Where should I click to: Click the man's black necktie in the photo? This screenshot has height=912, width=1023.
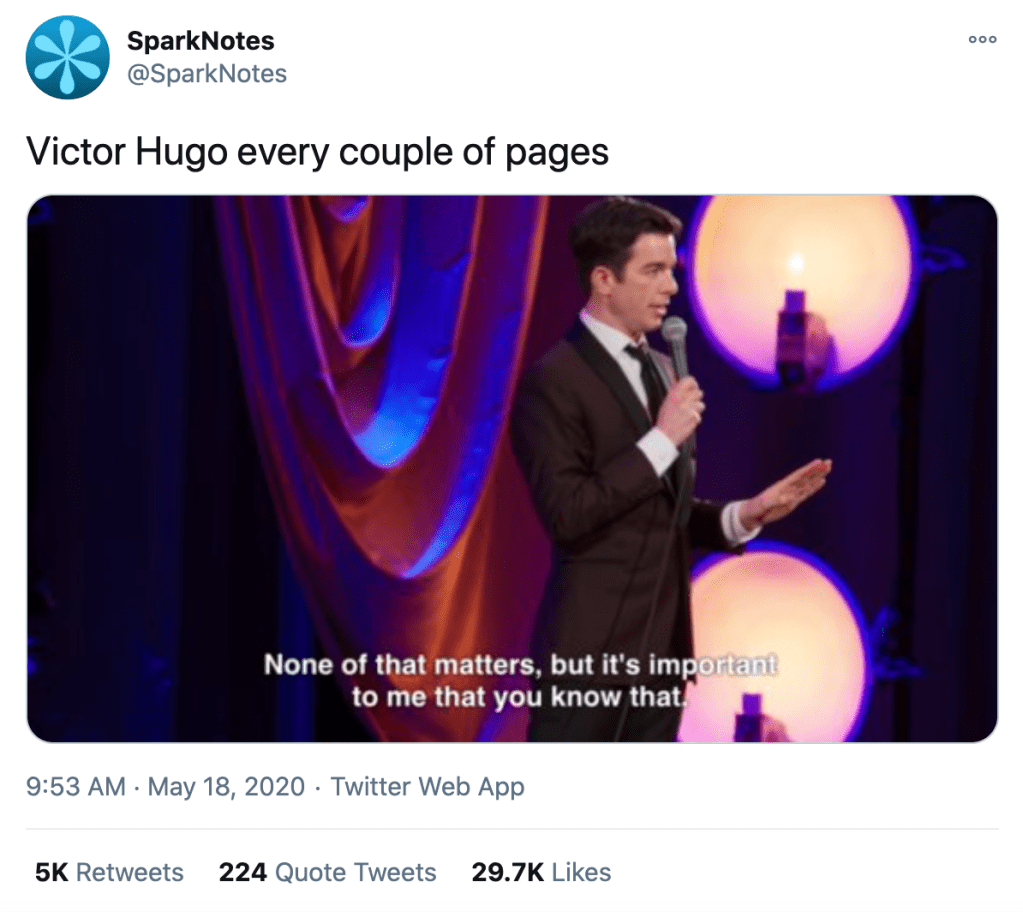click(x=647, y=375)
